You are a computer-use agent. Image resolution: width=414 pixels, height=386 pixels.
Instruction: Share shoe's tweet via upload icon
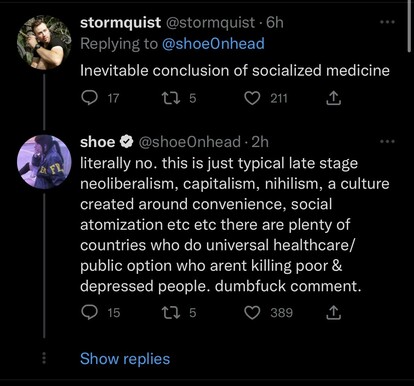pos(333,312)
